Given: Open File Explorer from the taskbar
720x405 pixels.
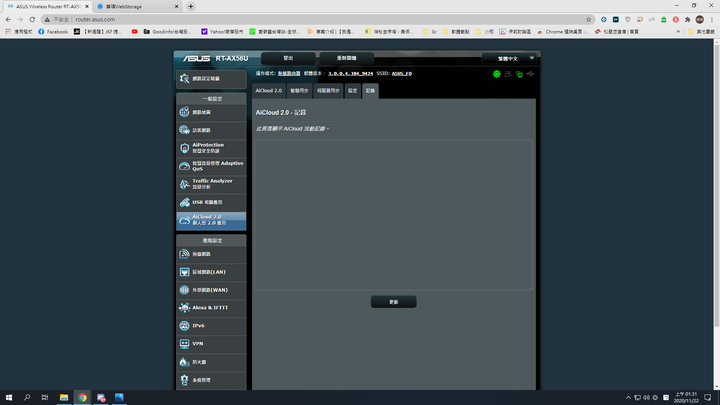Looking at the screenshot, I should [x=64, y=397].
